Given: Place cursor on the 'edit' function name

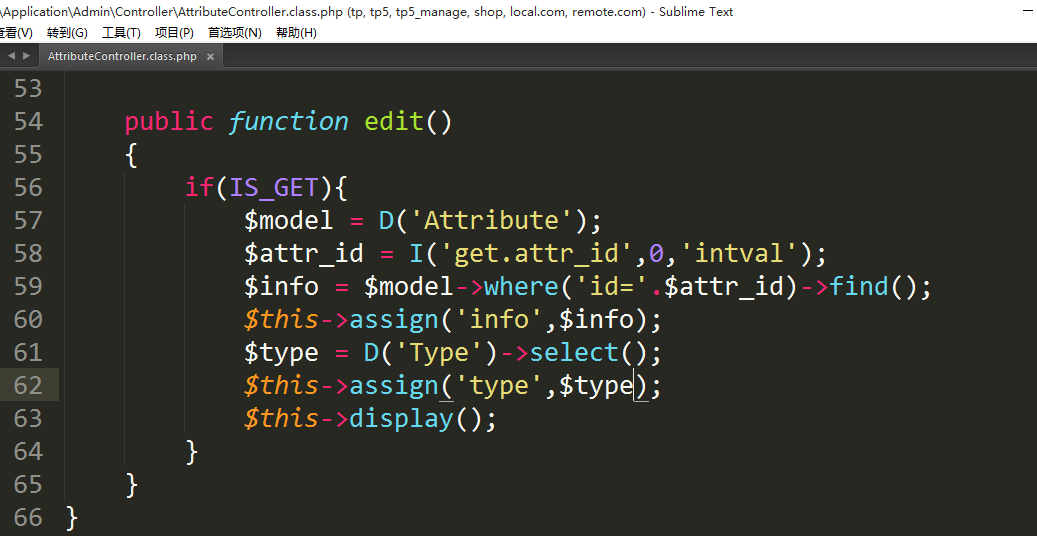Looking at the screenshot, I should coord(393,122).
